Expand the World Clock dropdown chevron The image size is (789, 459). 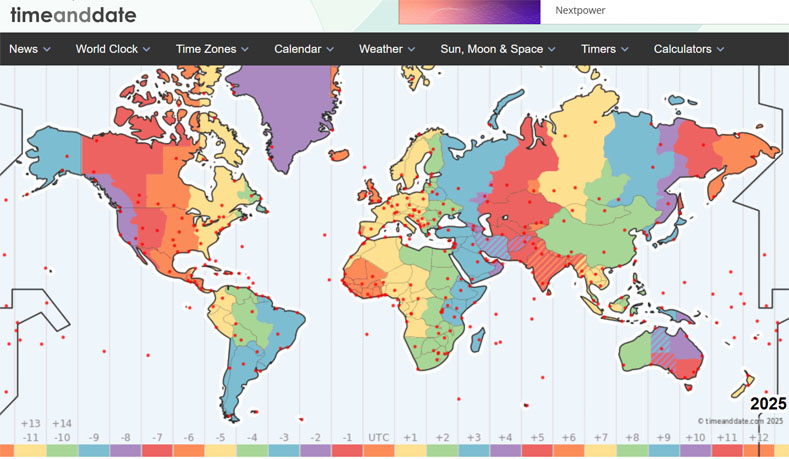tap(147, 49)
